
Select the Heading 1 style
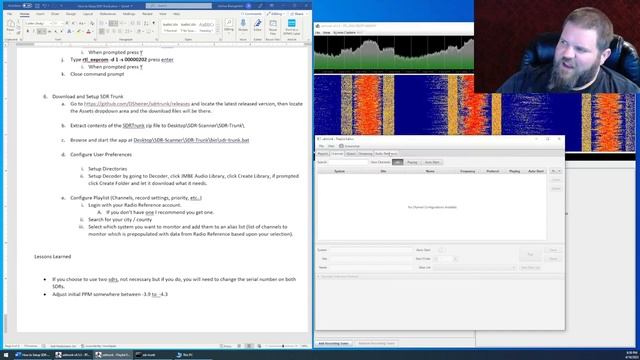coord(206,27)
